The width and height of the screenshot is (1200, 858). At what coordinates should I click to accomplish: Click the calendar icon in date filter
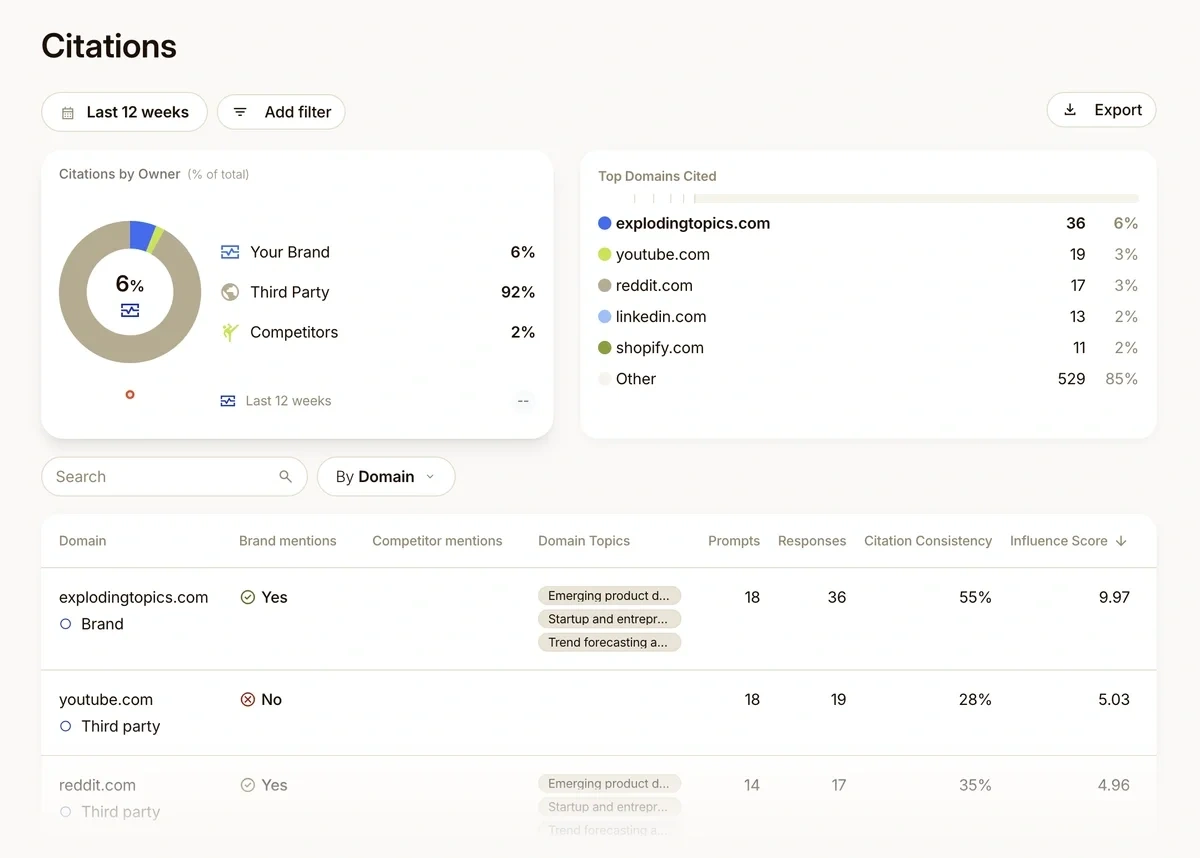[68, 113]
